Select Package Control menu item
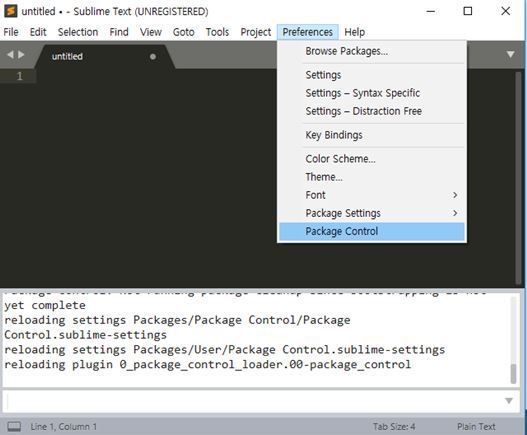527x435 pixels. (372, 231)
